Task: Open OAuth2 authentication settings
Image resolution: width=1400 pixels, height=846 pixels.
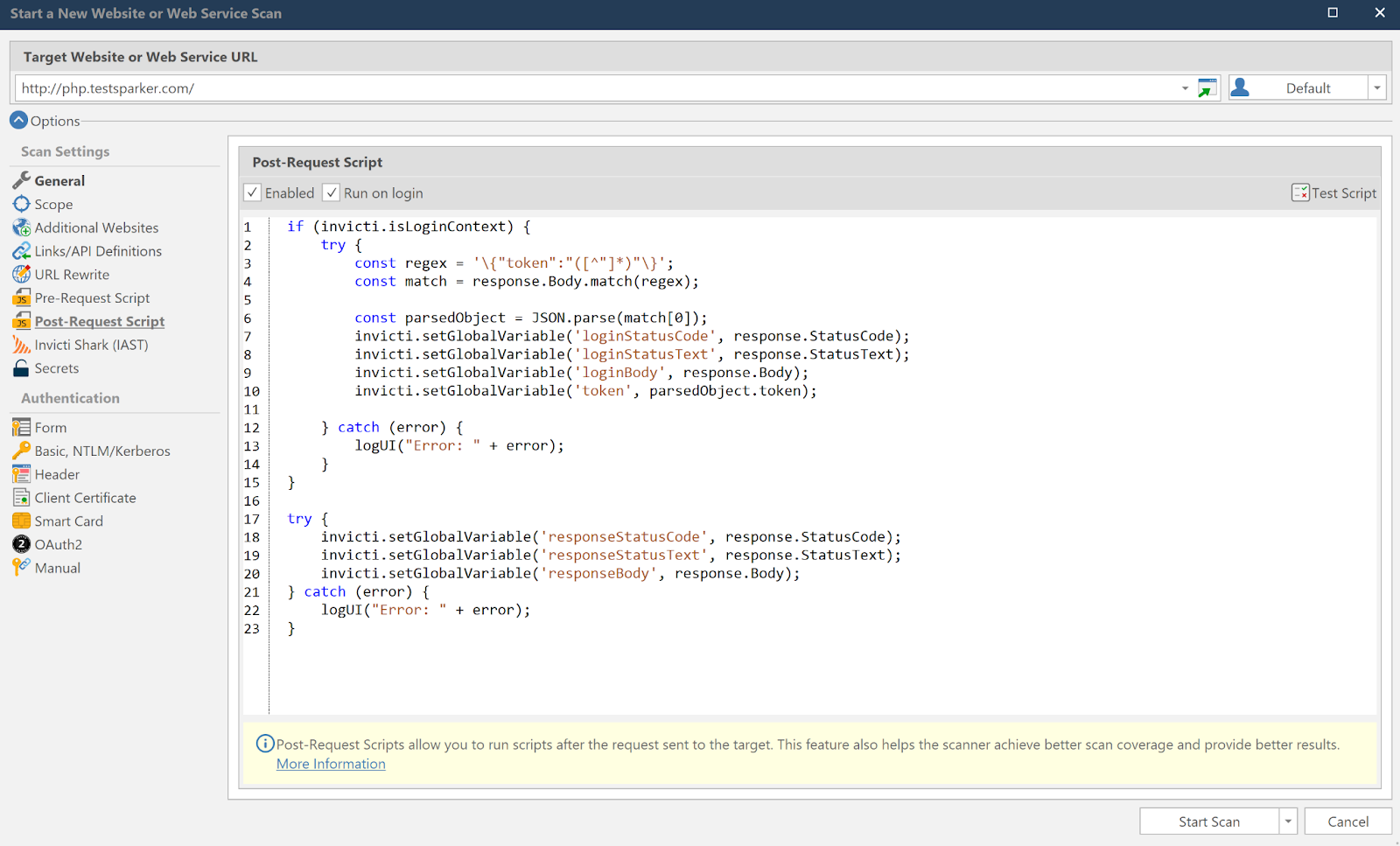Action: [x=59, y=544]
